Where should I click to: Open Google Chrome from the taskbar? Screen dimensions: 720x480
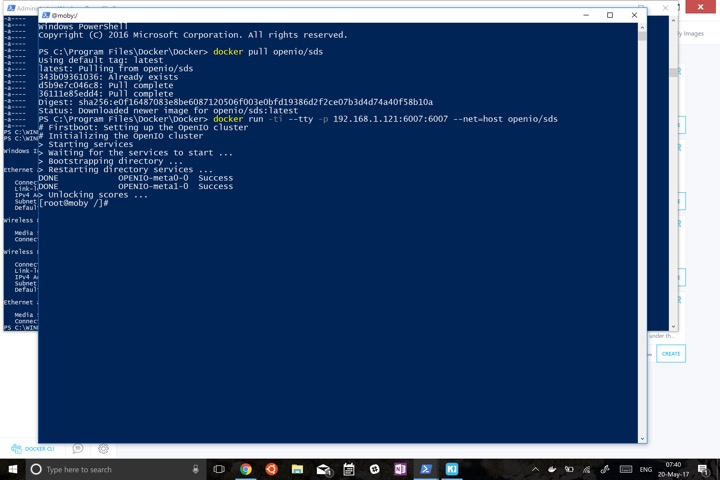[246, 469]
